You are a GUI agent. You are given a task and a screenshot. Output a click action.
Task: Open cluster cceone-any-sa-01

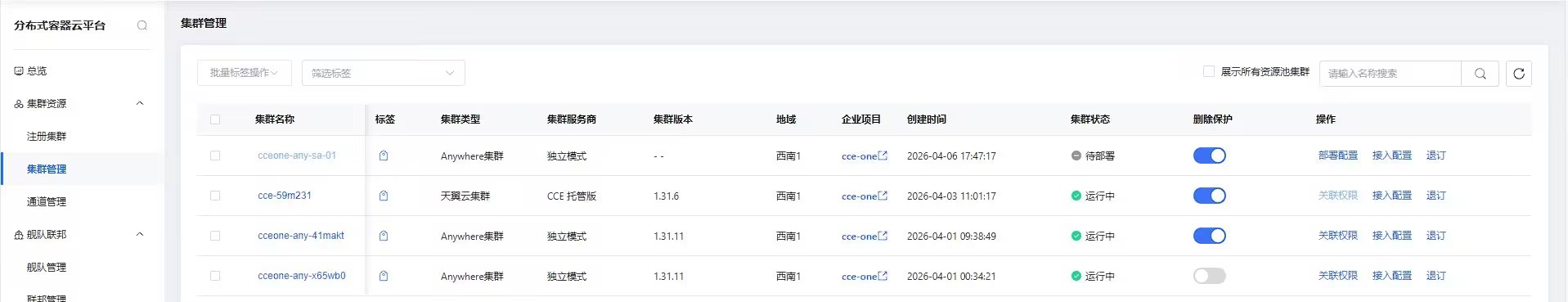click(297, 156)
